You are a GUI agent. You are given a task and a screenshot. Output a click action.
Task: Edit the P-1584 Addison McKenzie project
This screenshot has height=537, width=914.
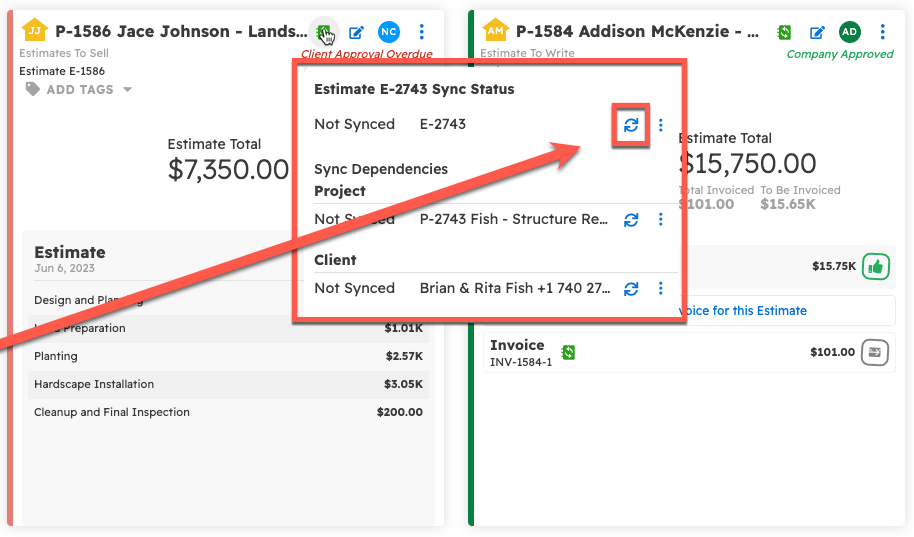[x=817, y=32]
